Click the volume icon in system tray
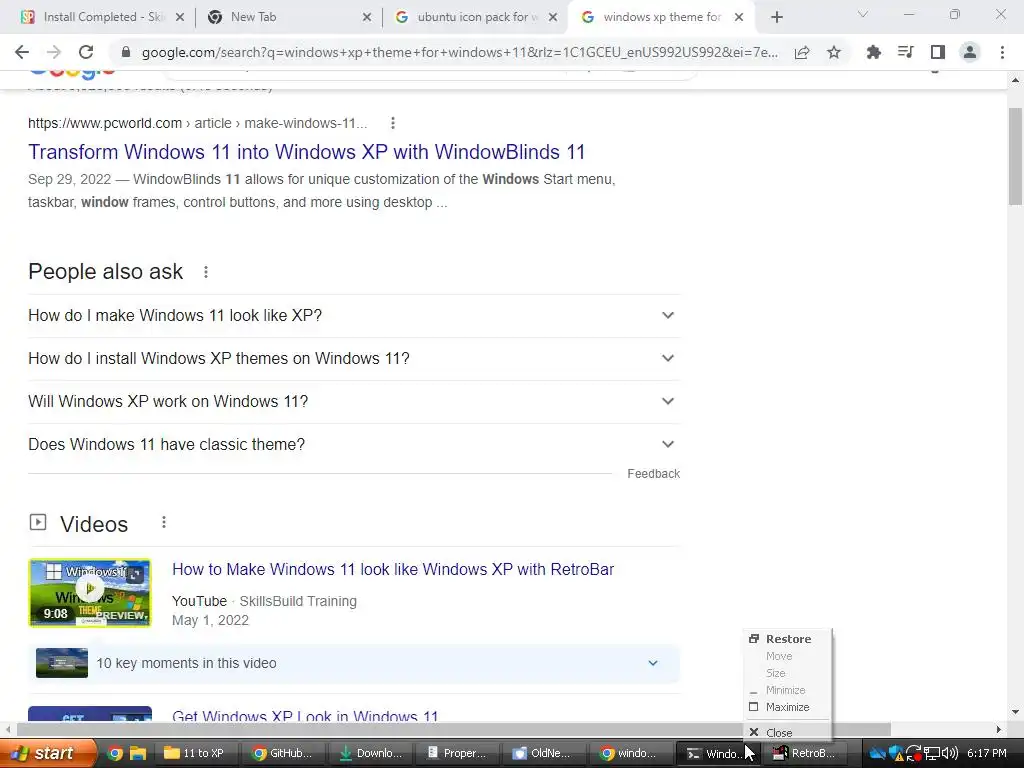 tap(950, 753)
